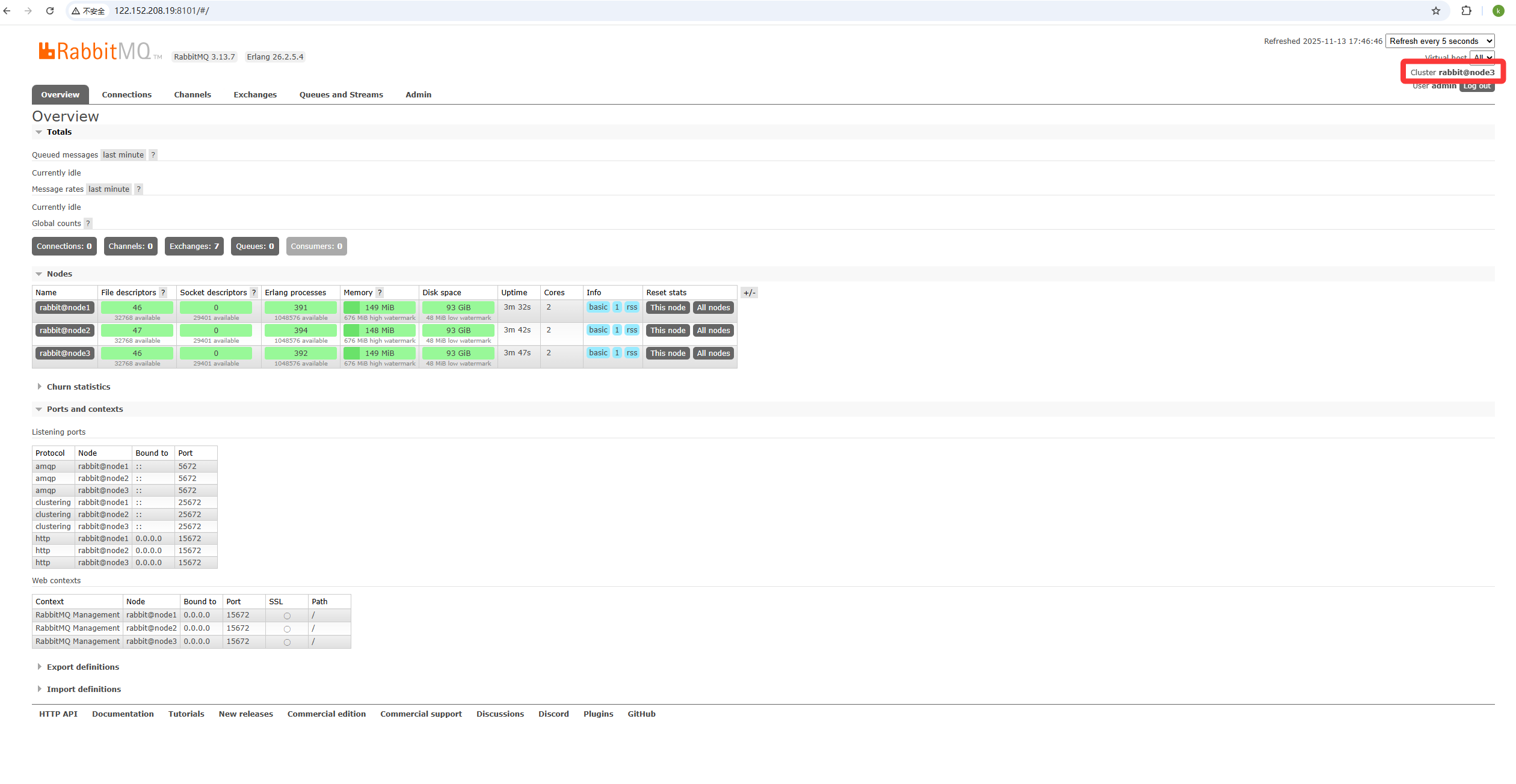This screenshot has width=1516, height=784.
Task: Click Memory bar for rabbit@node1
Action: point(380,307)
